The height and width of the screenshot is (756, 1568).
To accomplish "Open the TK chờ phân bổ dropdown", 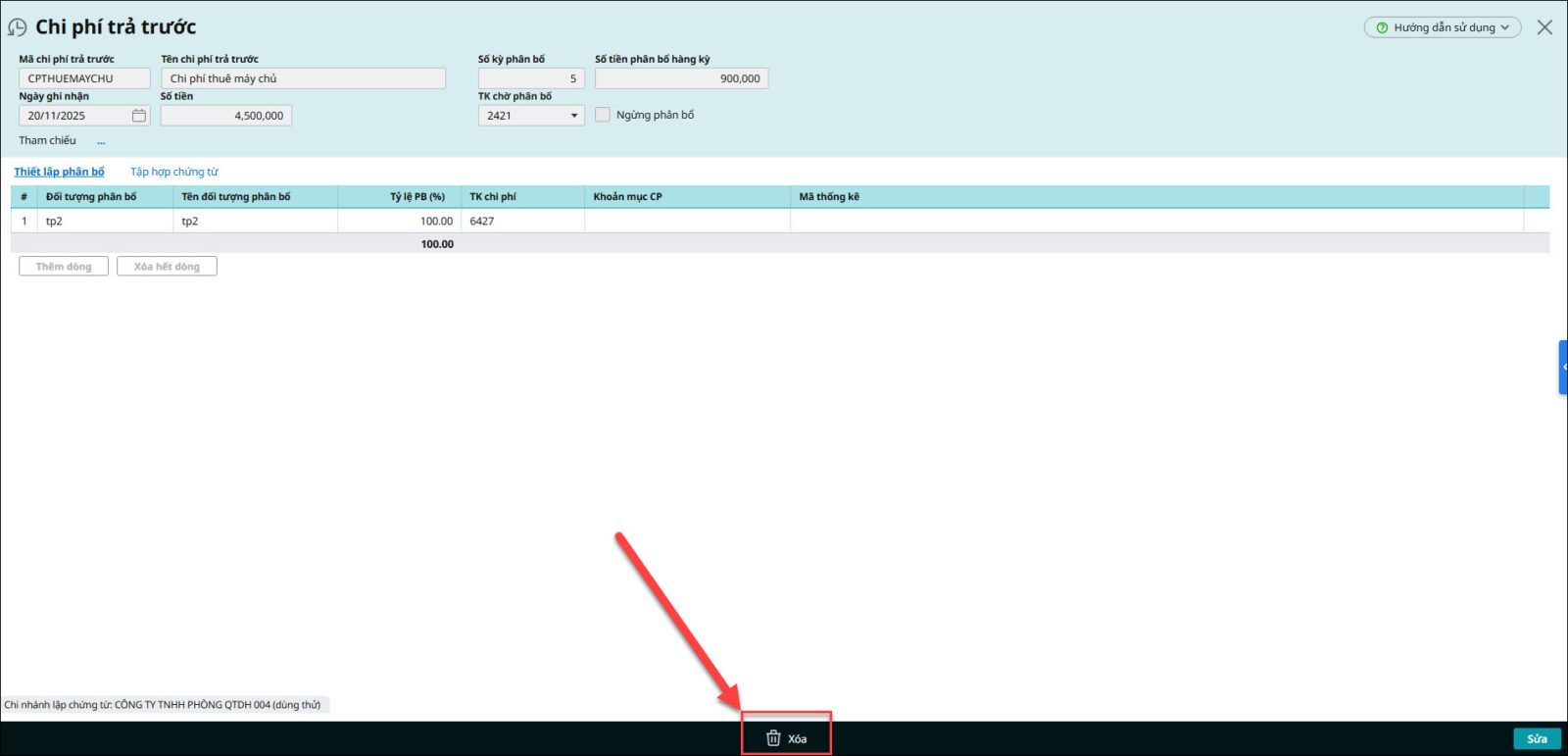I will click(x=573, y=116).
